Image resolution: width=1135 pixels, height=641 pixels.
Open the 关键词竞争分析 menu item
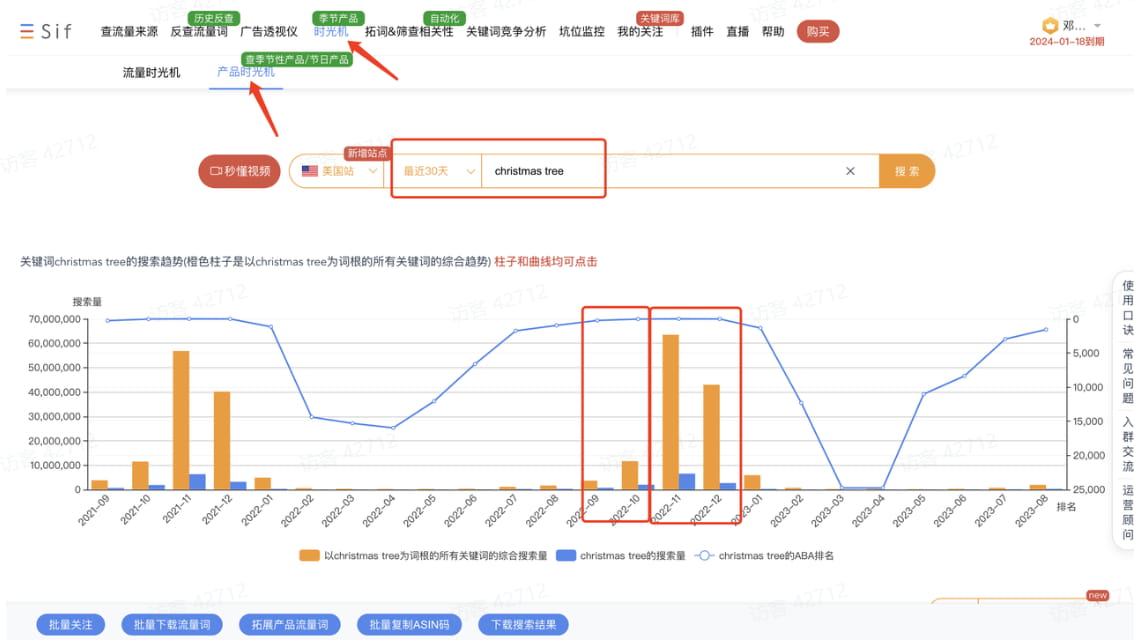(506, 31)
